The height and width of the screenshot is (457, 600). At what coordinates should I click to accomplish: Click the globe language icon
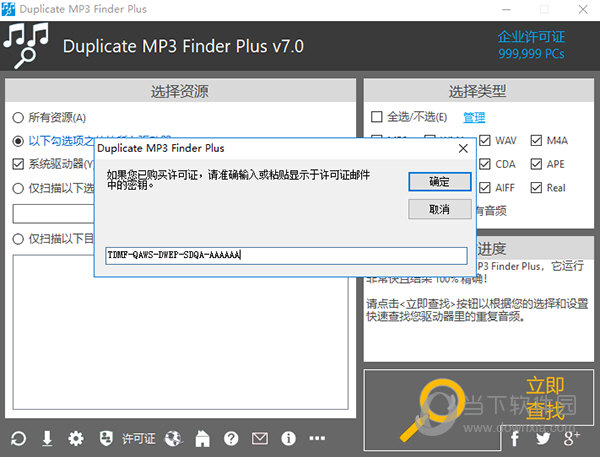point(173,439)
